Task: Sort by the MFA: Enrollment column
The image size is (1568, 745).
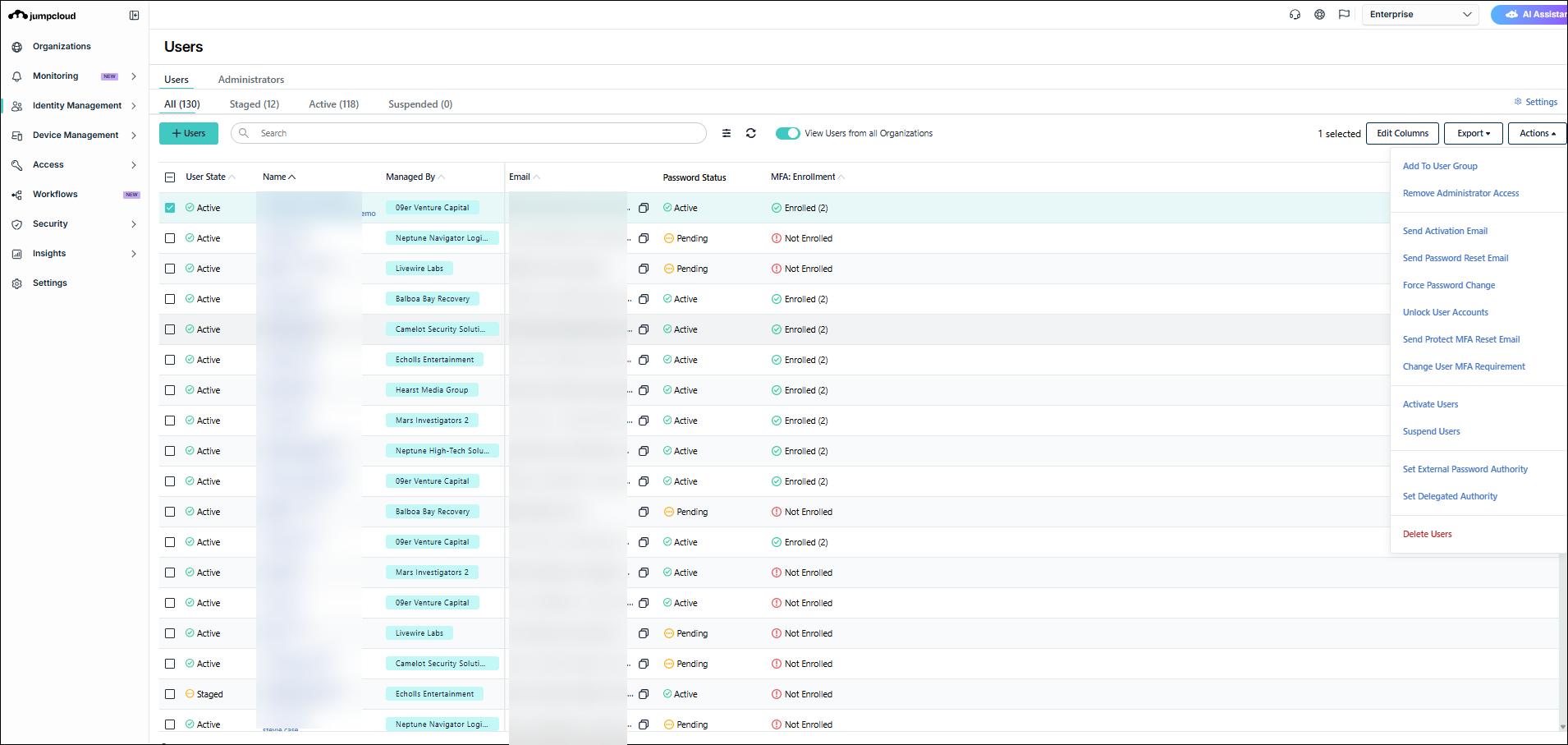Action: click(x=808, y=177)
